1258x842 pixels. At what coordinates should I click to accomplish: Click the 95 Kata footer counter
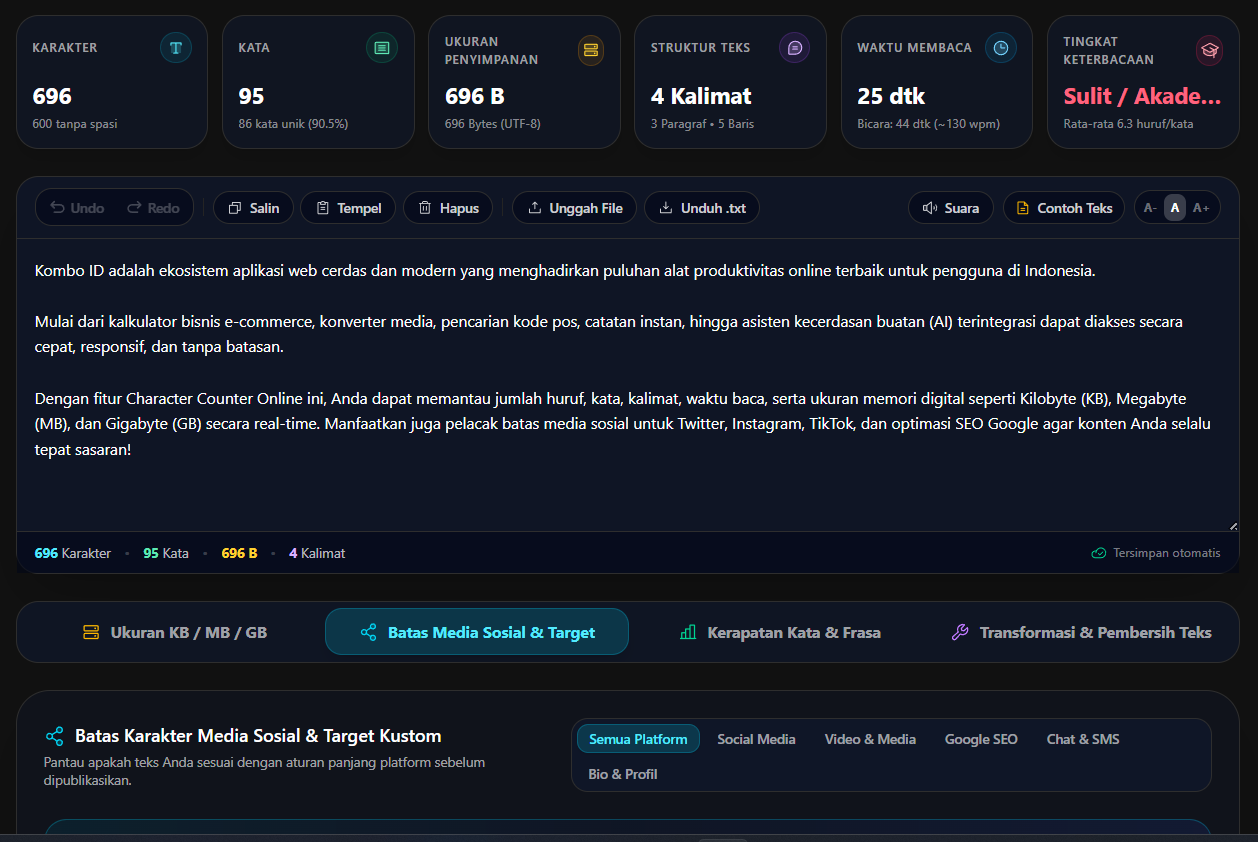pyautogui.click(x=166, y=553)
